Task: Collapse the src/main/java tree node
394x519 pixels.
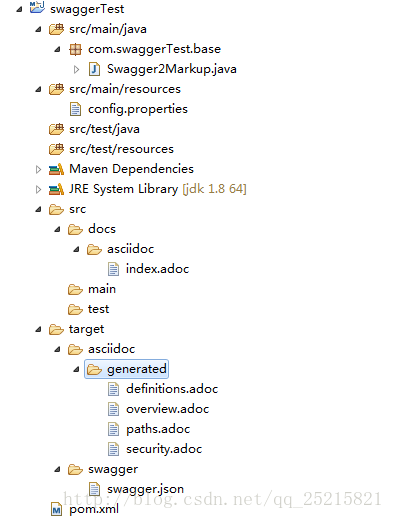Action: point(38,30)
